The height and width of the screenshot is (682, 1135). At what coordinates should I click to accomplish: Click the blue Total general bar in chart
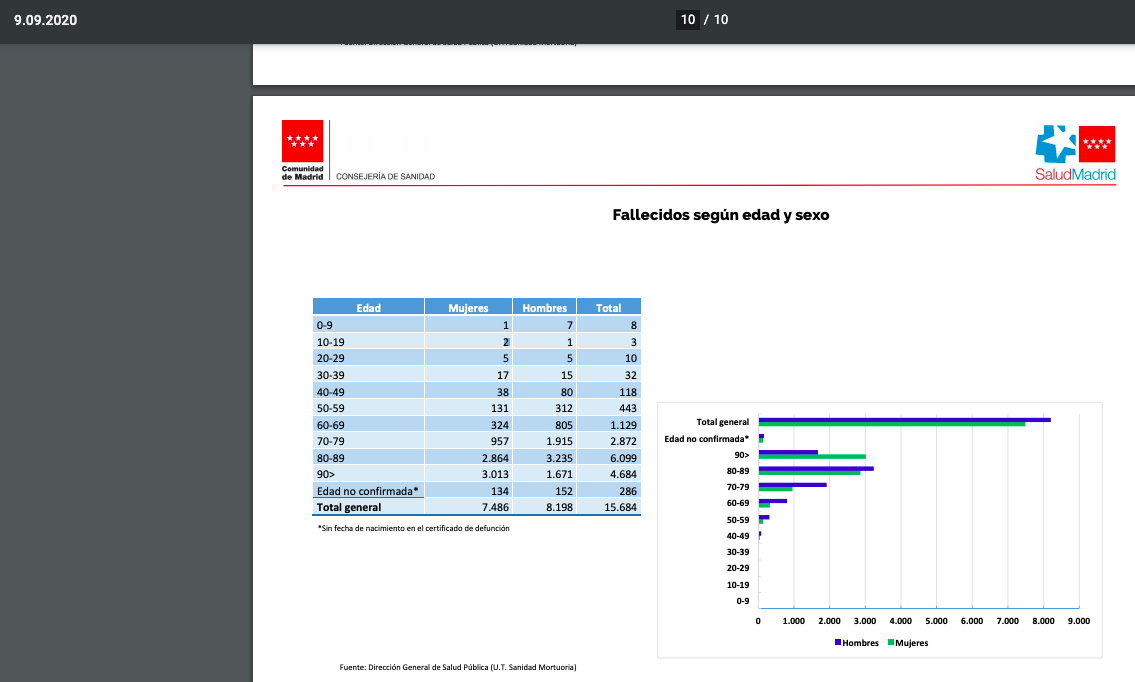(x=904, y=420)
